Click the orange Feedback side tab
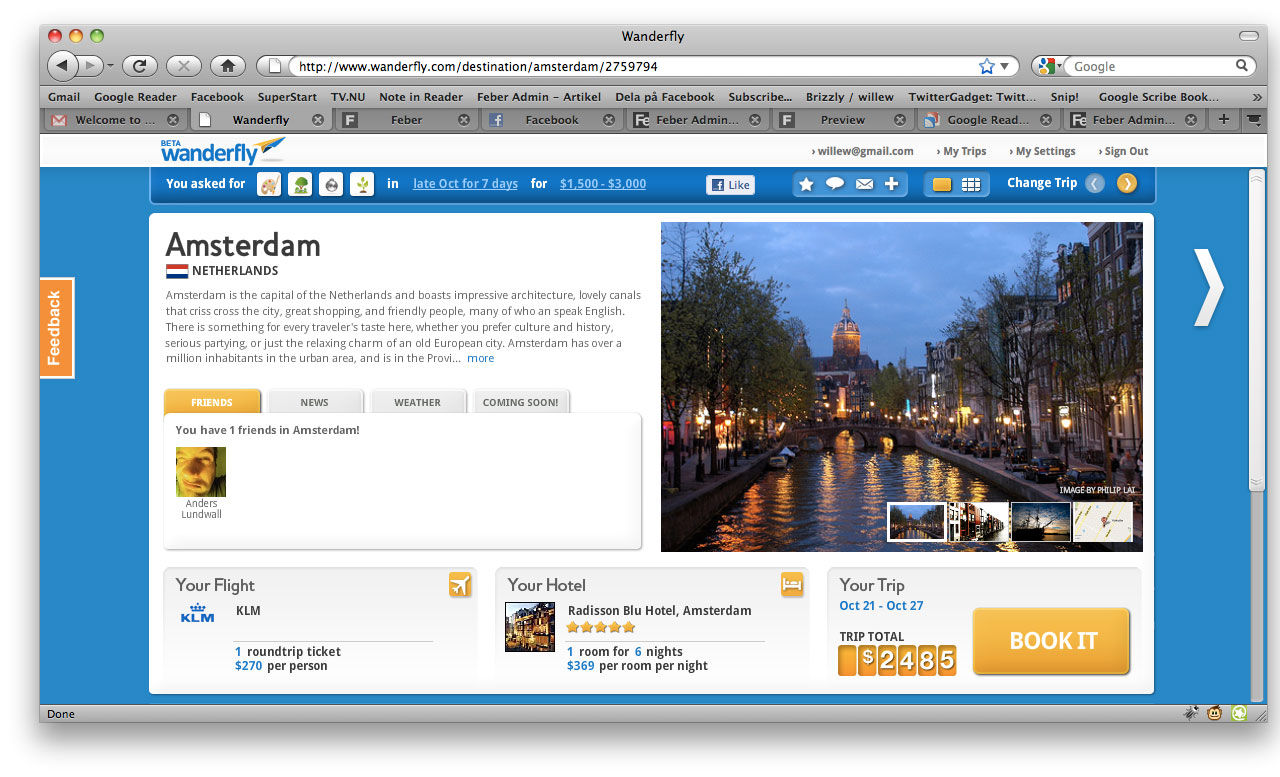Viewport: 1280px width, 777px height. tap(56, 328)
